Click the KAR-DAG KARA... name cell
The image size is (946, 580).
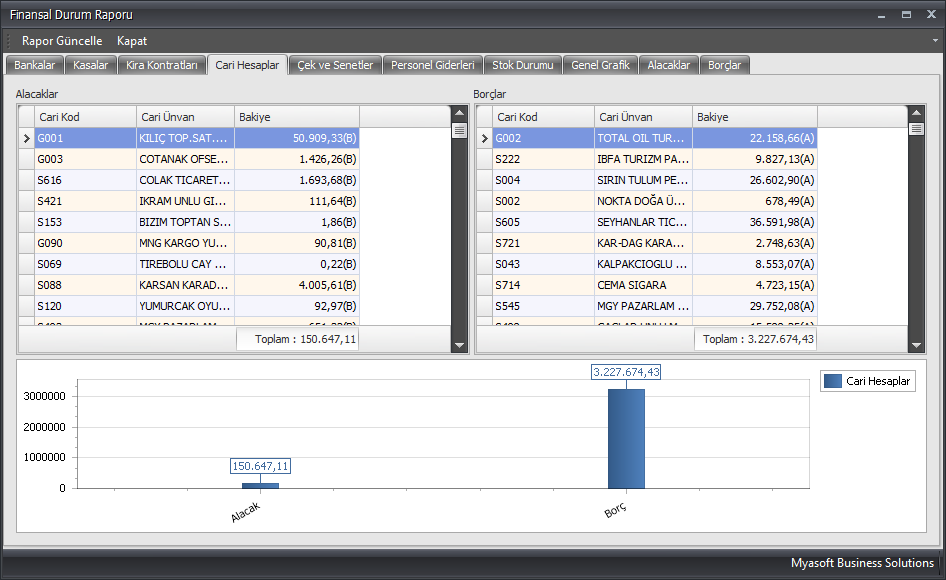coord(643,243)
